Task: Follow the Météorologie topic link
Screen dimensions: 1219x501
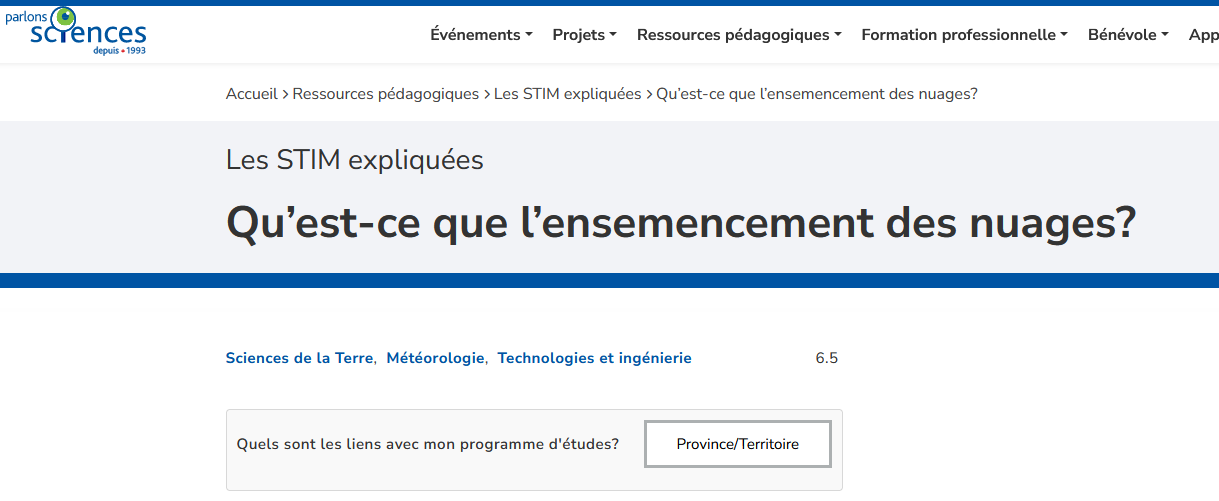Action: [435, 358]
